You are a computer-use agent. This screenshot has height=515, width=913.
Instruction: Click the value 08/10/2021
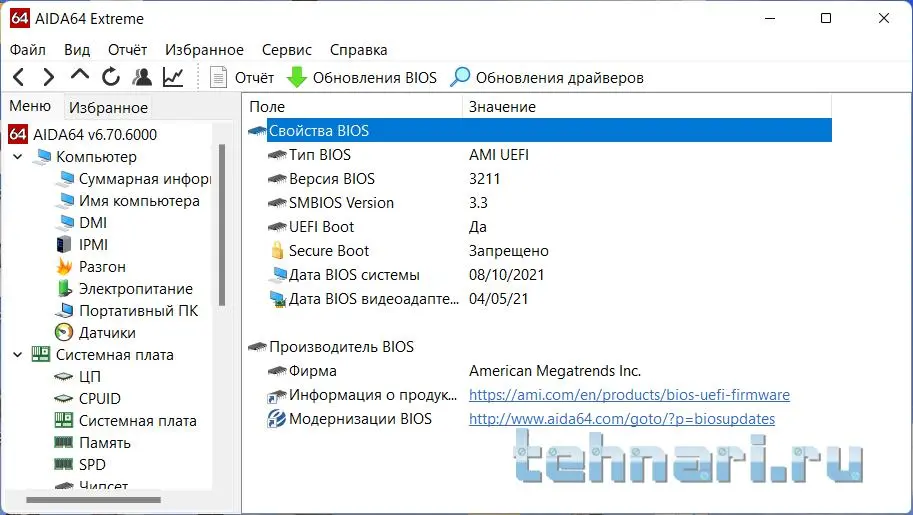(x=507, y=275)
